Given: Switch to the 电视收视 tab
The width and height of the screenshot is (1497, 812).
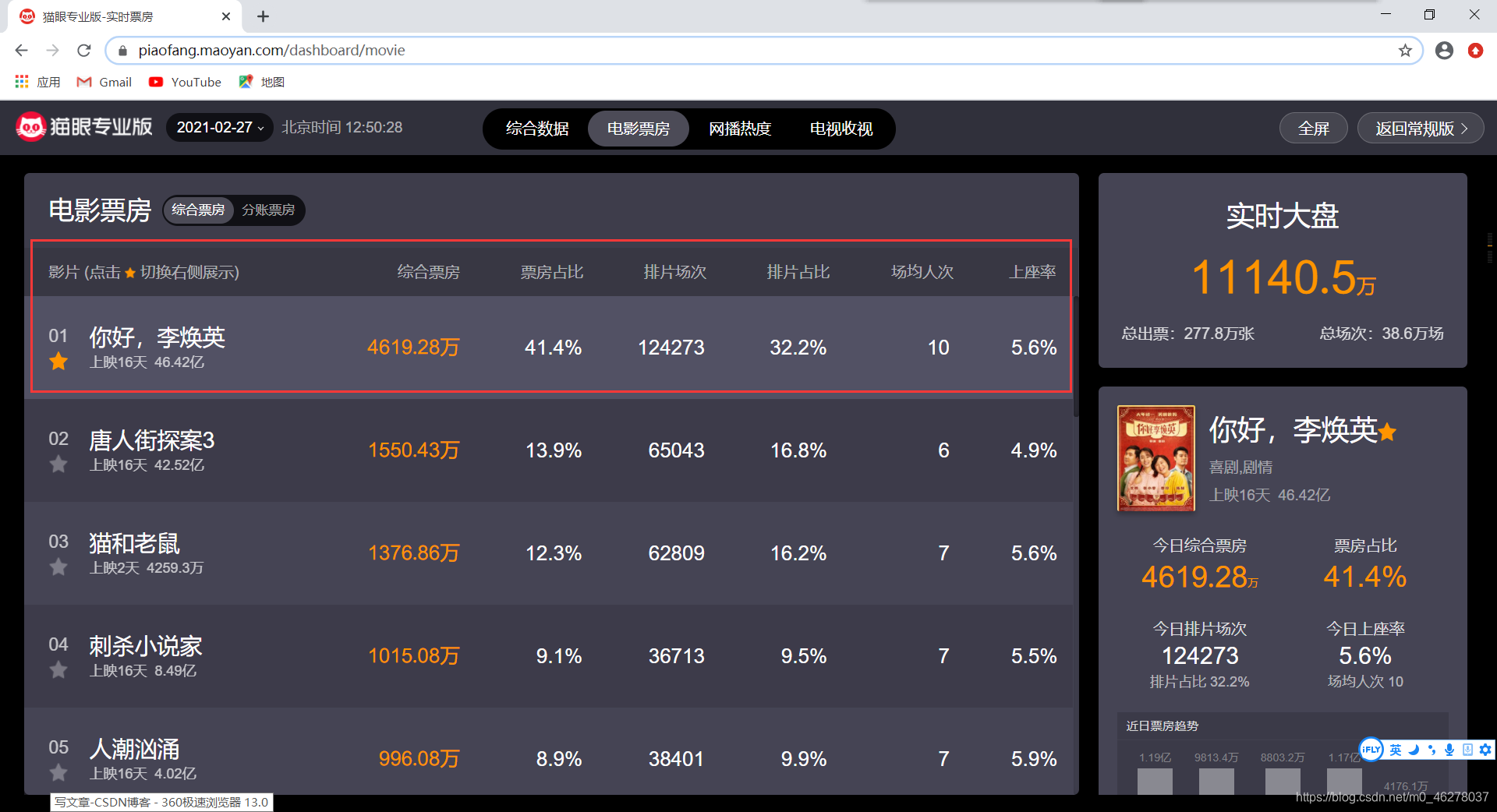Looking at the screenshot, I should pos(841,129).
